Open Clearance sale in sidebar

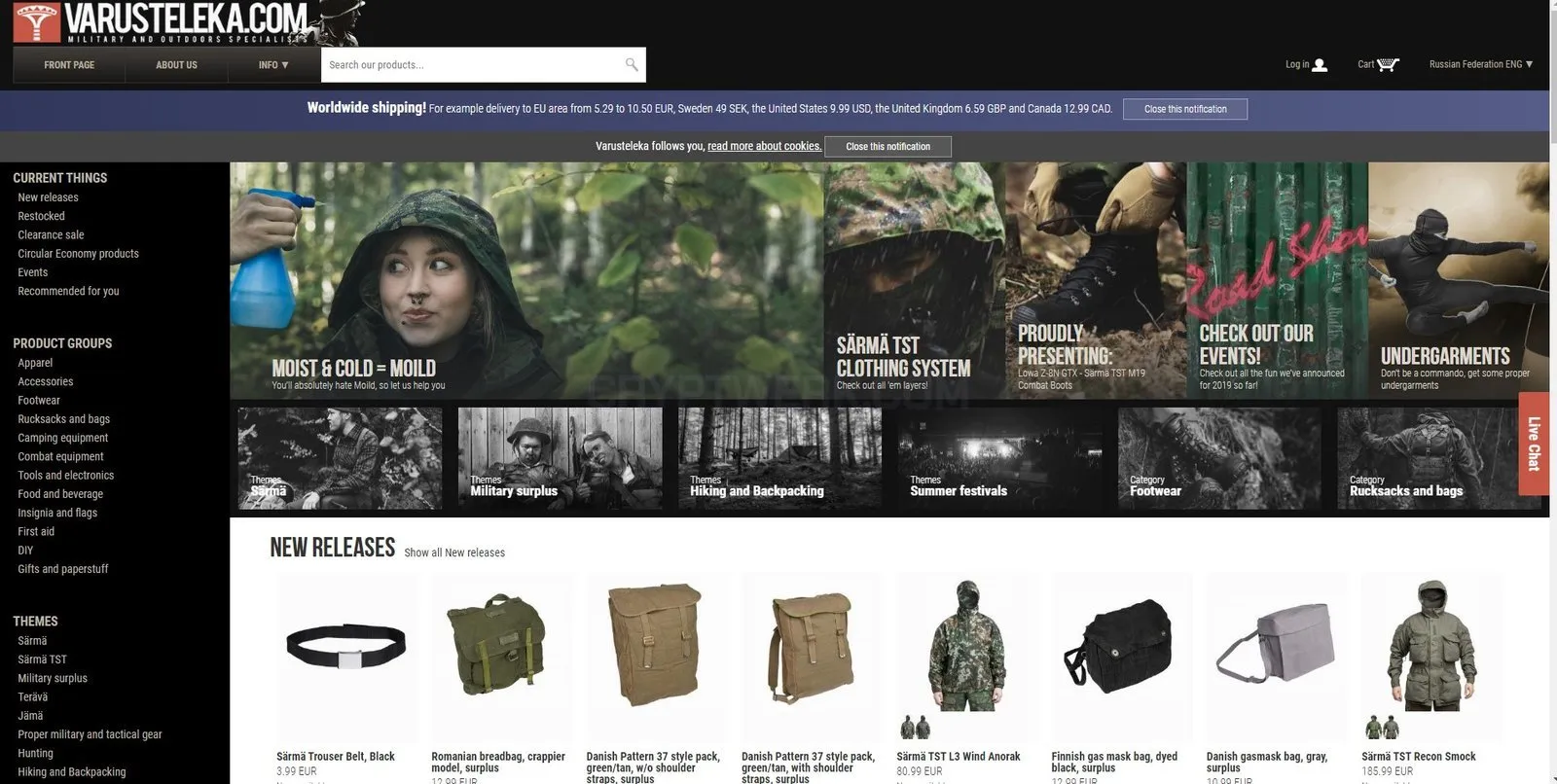pos(51,234)
